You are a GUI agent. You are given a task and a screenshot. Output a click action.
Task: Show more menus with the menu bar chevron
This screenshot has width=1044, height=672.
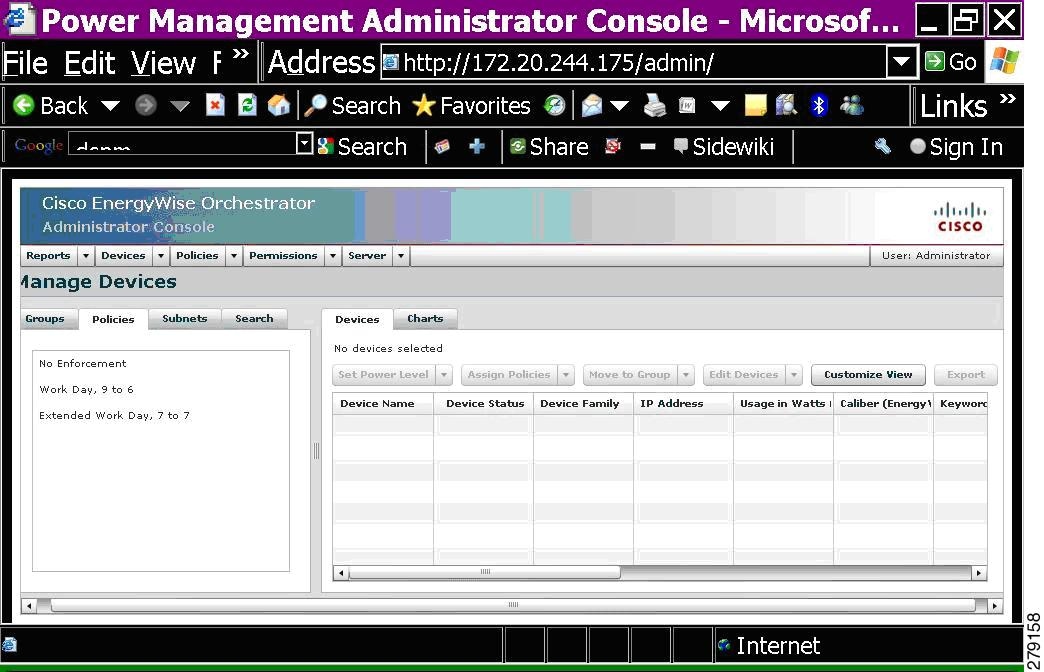point(240,55)
